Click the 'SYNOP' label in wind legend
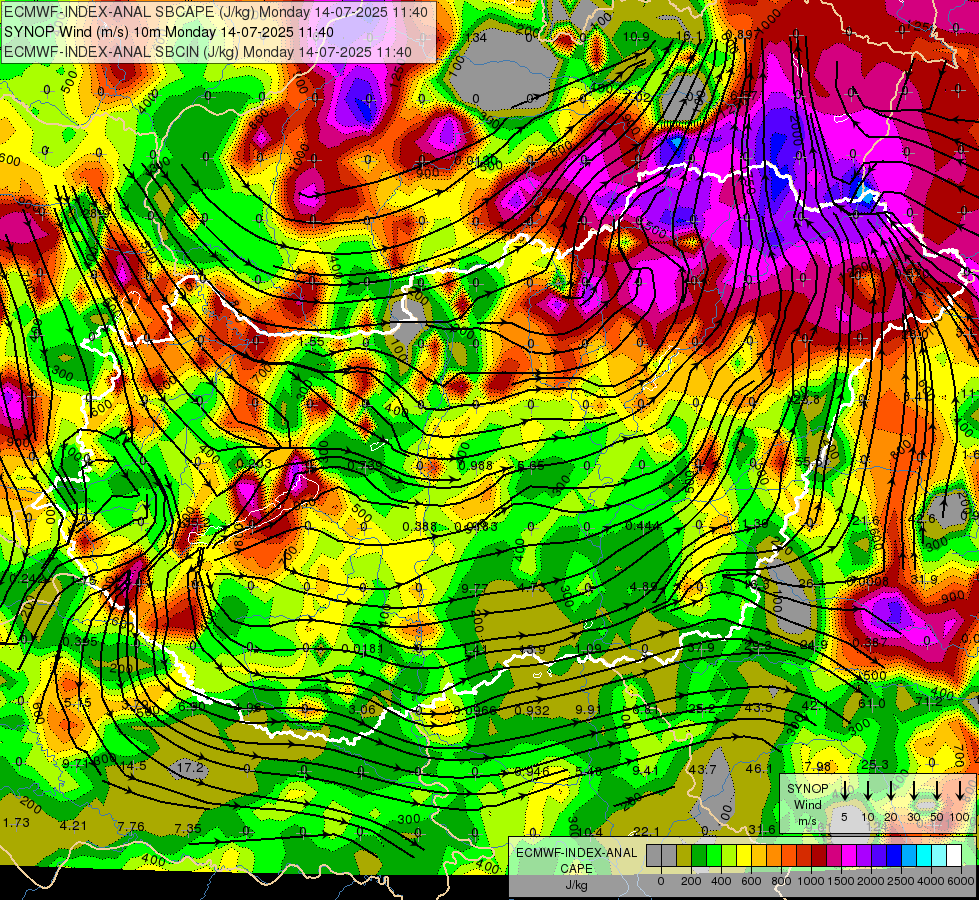Screen dimensions: 979x900 click(x=807, y=789)
